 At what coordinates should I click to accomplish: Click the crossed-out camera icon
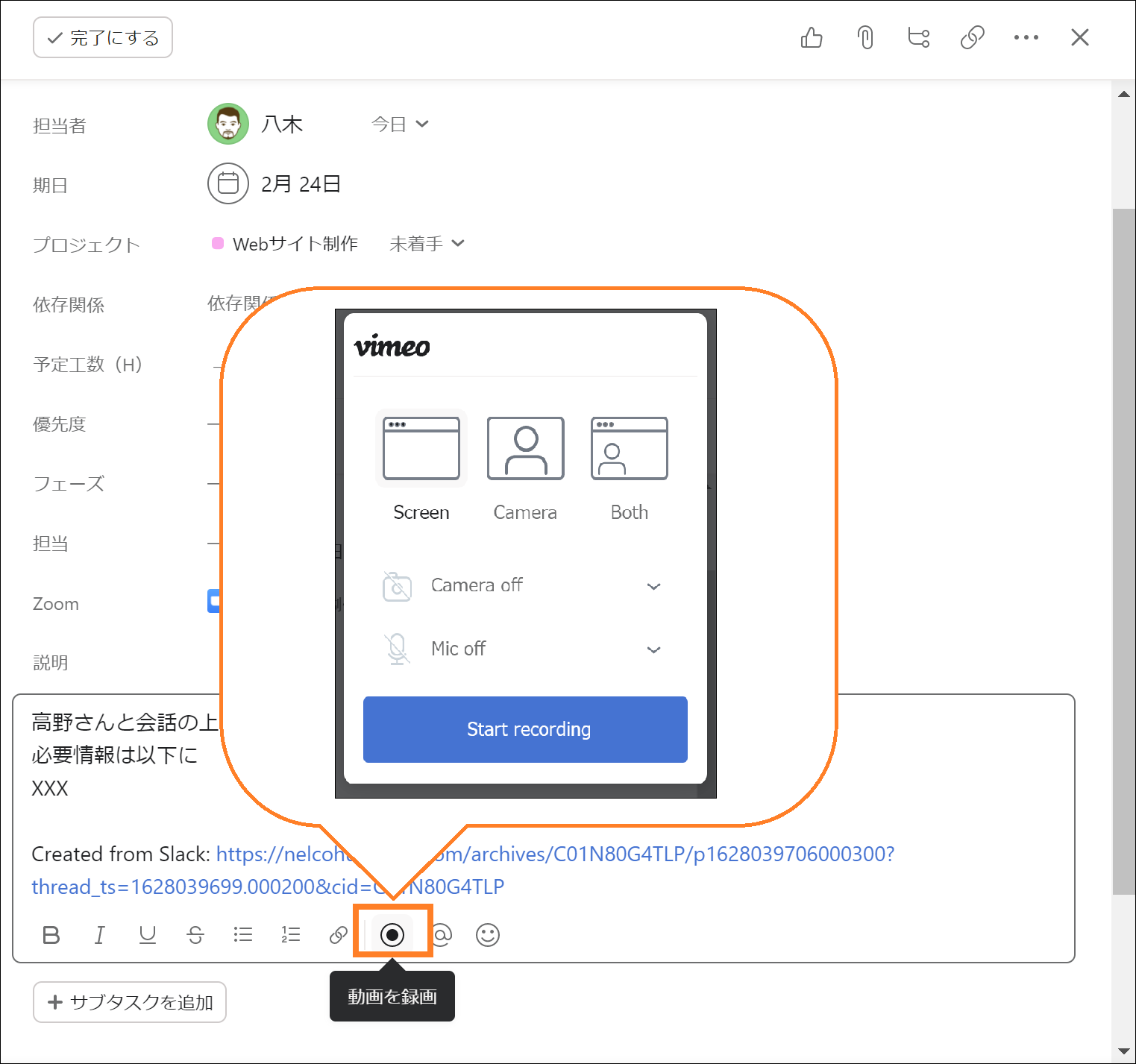point(397,586)
